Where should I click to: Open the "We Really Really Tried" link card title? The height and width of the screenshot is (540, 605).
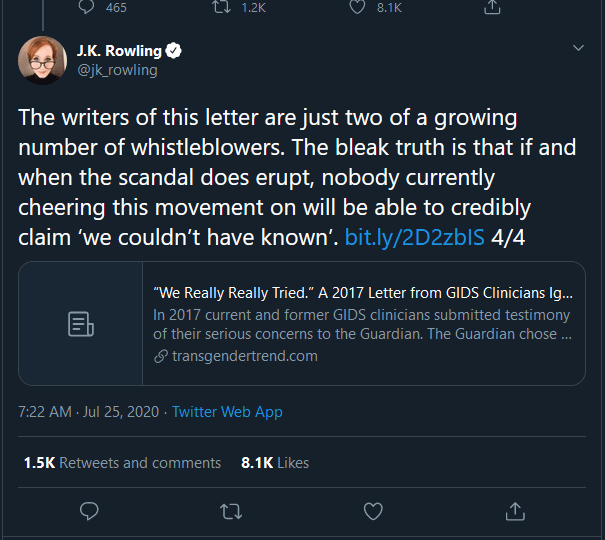point(363,295)
